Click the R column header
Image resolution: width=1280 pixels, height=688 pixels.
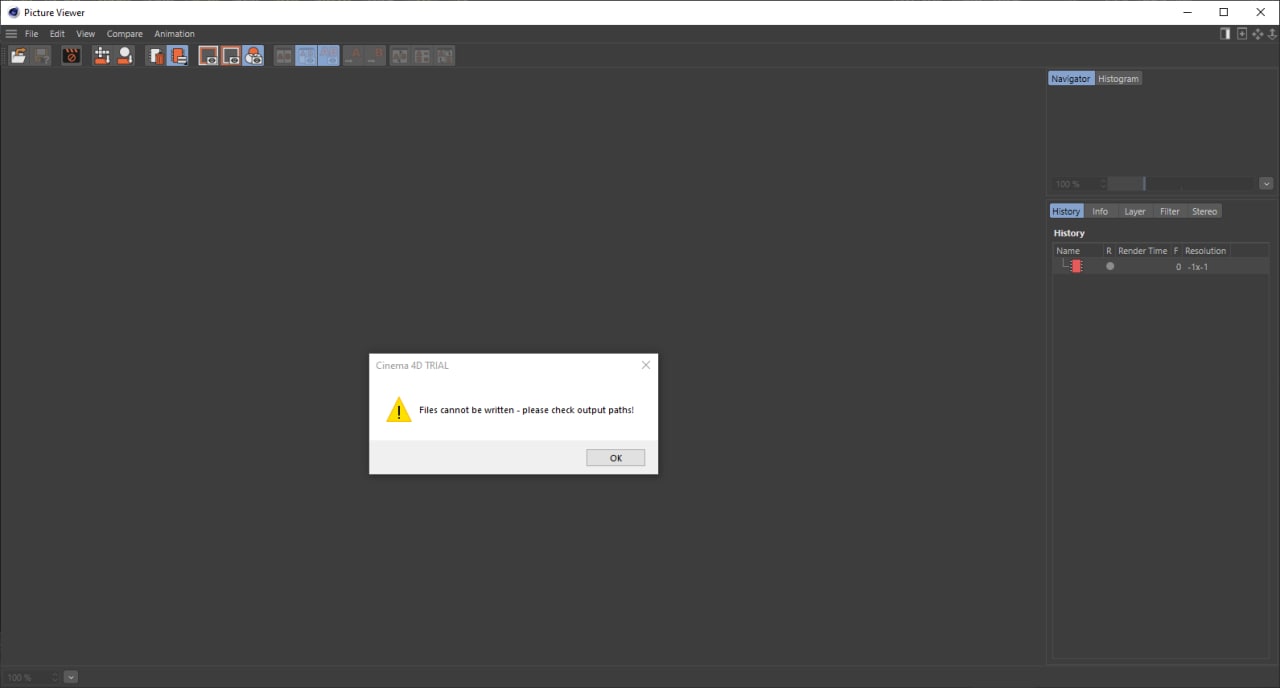(1109, 251)
